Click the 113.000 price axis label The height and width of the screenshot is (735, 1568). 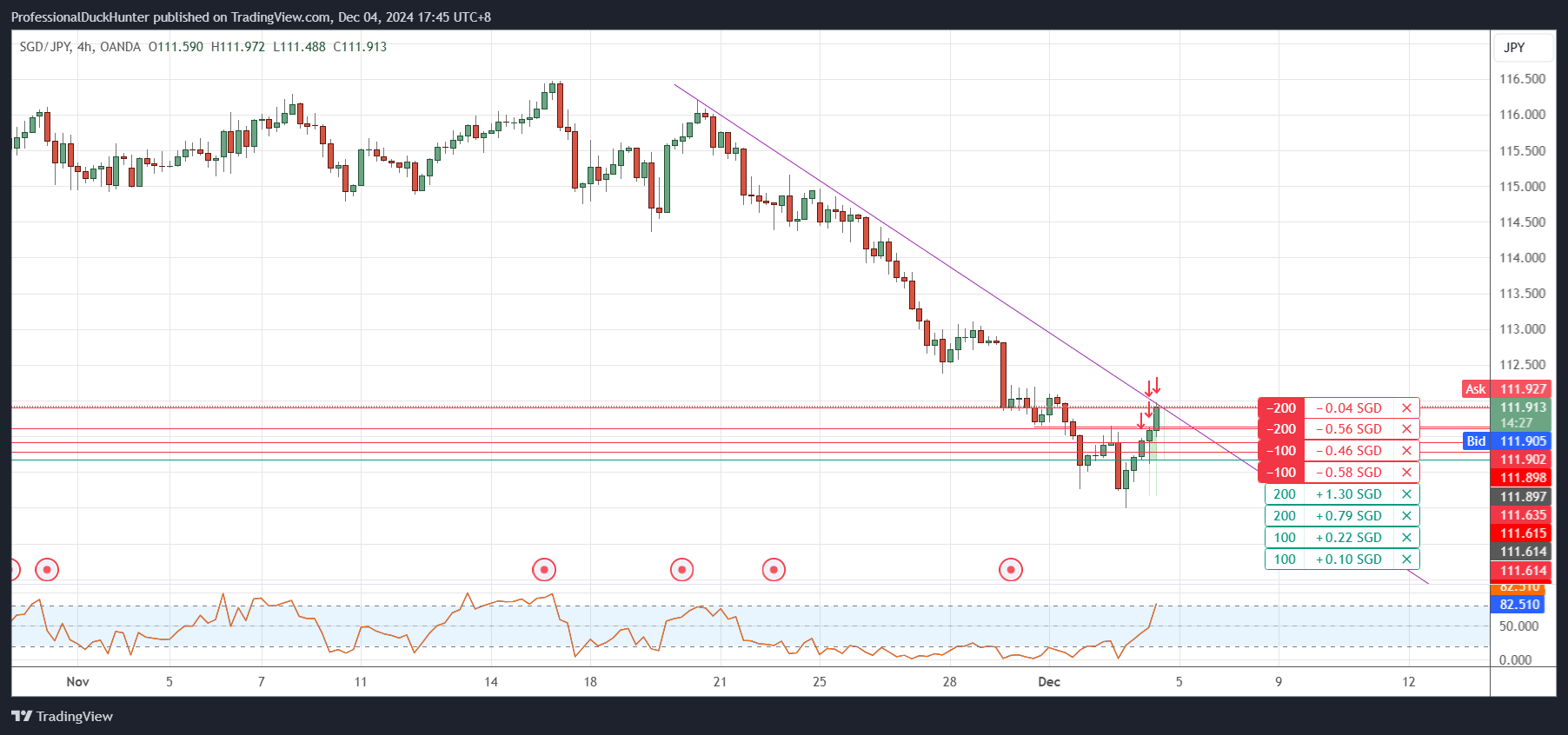pyautogui.click(x=1523, y=329)
